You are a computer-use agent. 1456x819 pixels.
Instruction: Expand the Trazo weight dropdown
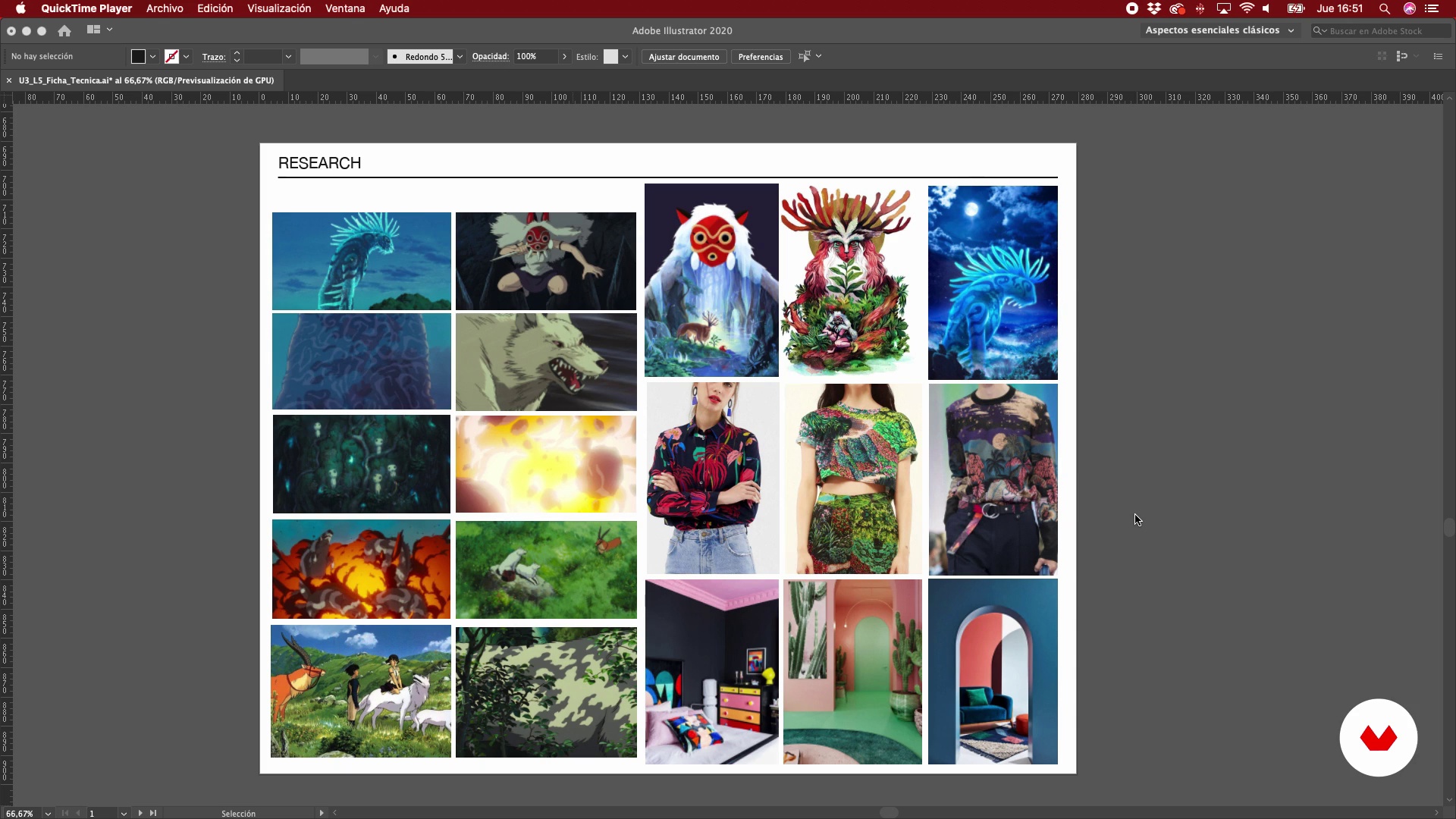(288, 56)
